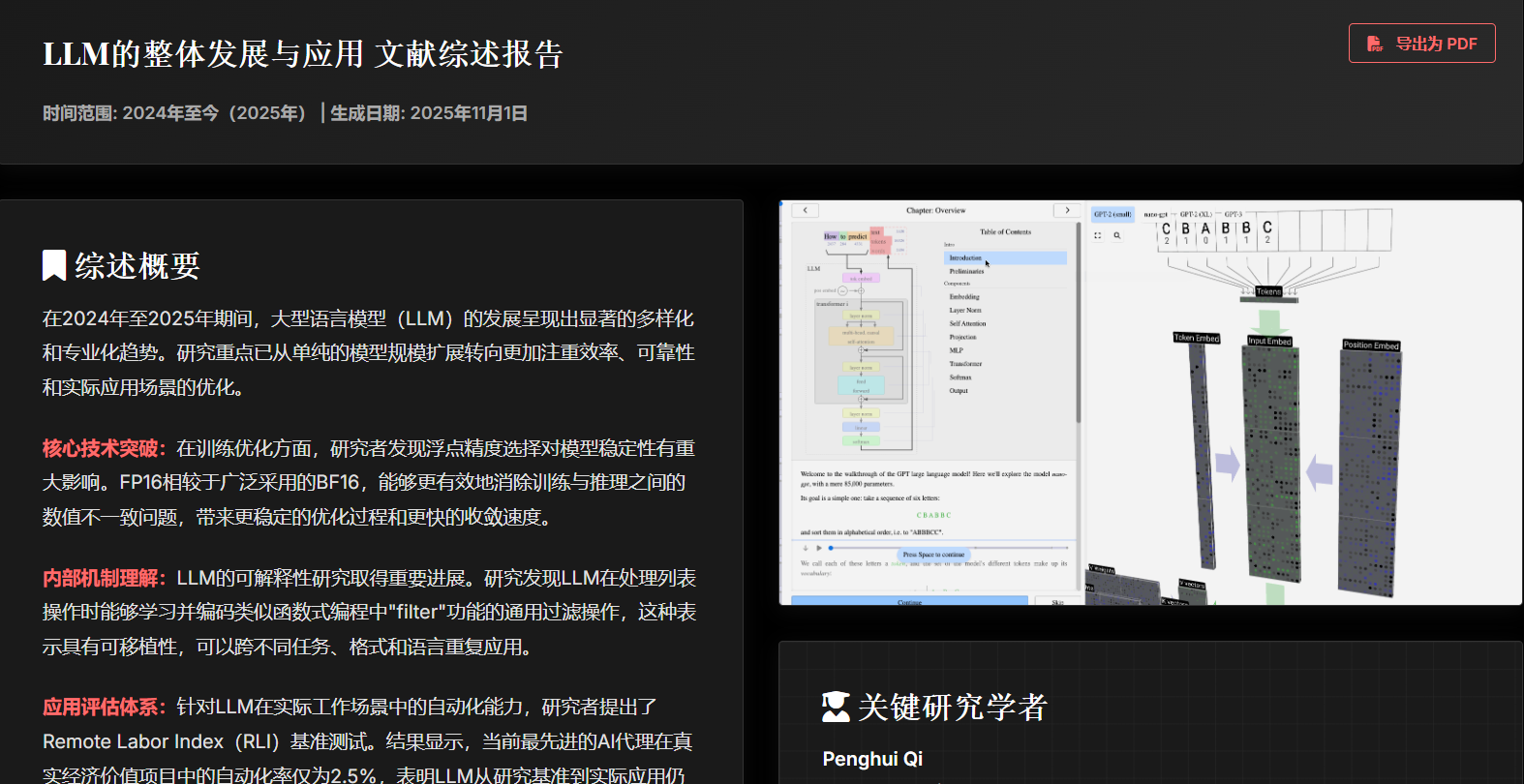Click the red 内部机制理解 label
Screen dimensions: 1524x784
click(105, 578)
